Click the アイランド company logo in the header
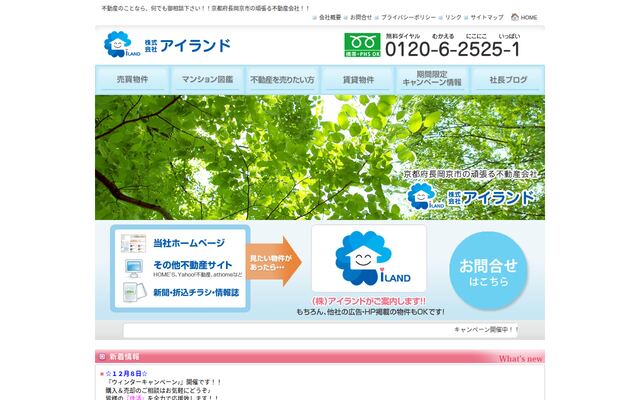This screenshot has width=640, height=400. 167,44
